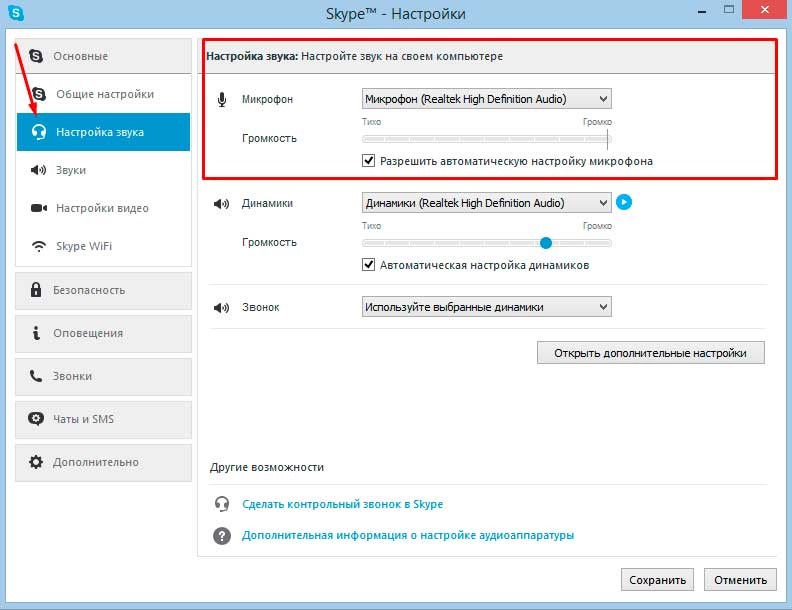
Task: Expand the Безопасность section
Action: click(x=104, y=290)
